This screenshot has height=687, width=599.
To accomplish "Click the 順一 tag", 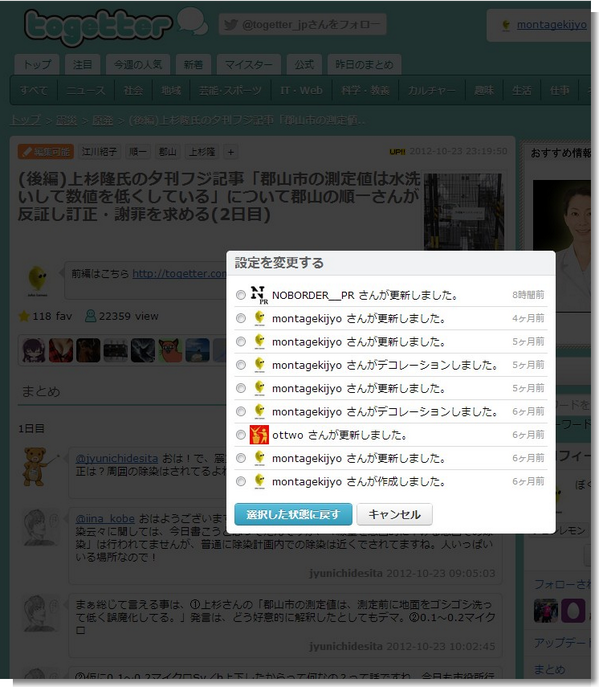I will [138, 152].
